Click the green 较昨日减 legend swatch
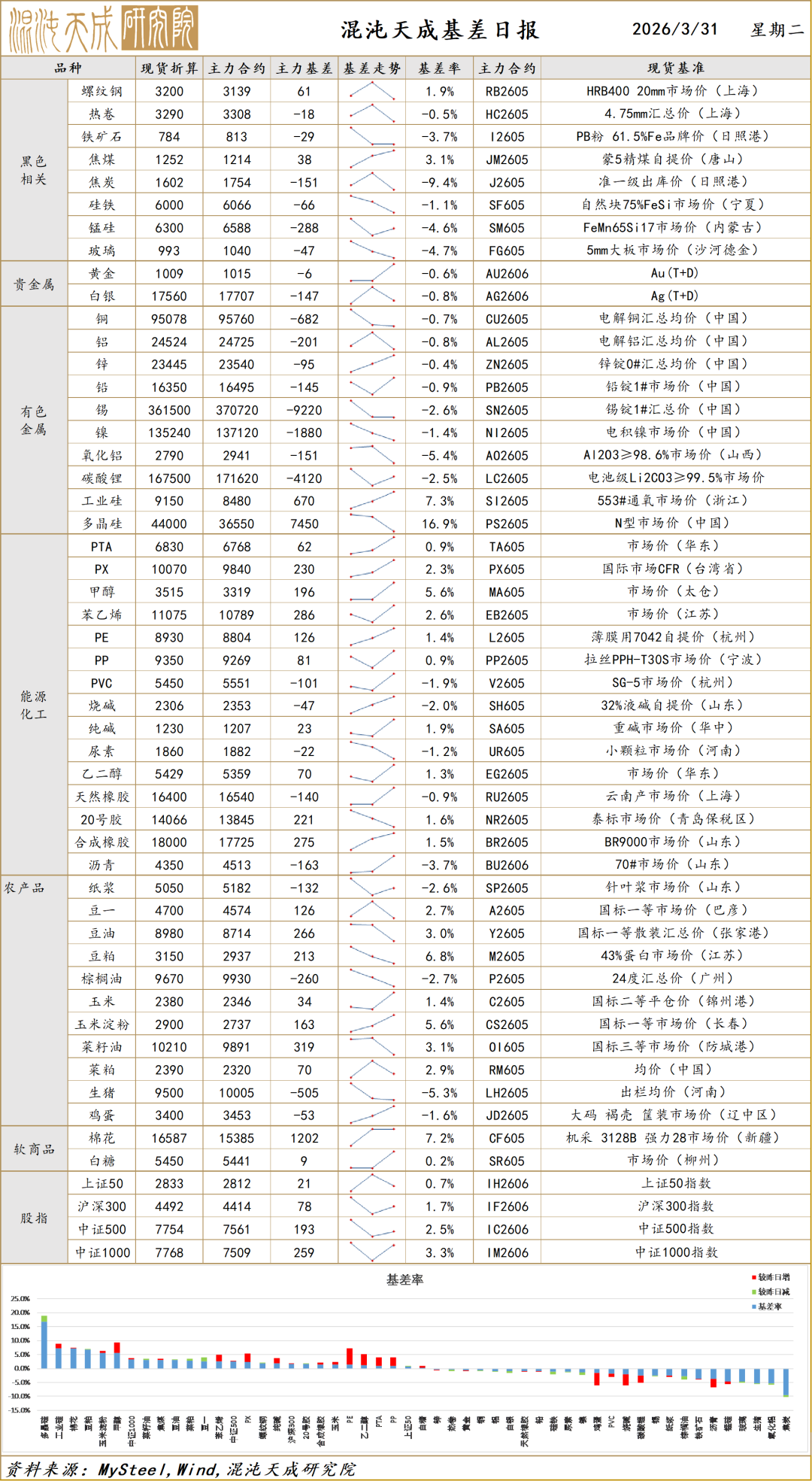 pyautogui.click(x=753, y=1291)
